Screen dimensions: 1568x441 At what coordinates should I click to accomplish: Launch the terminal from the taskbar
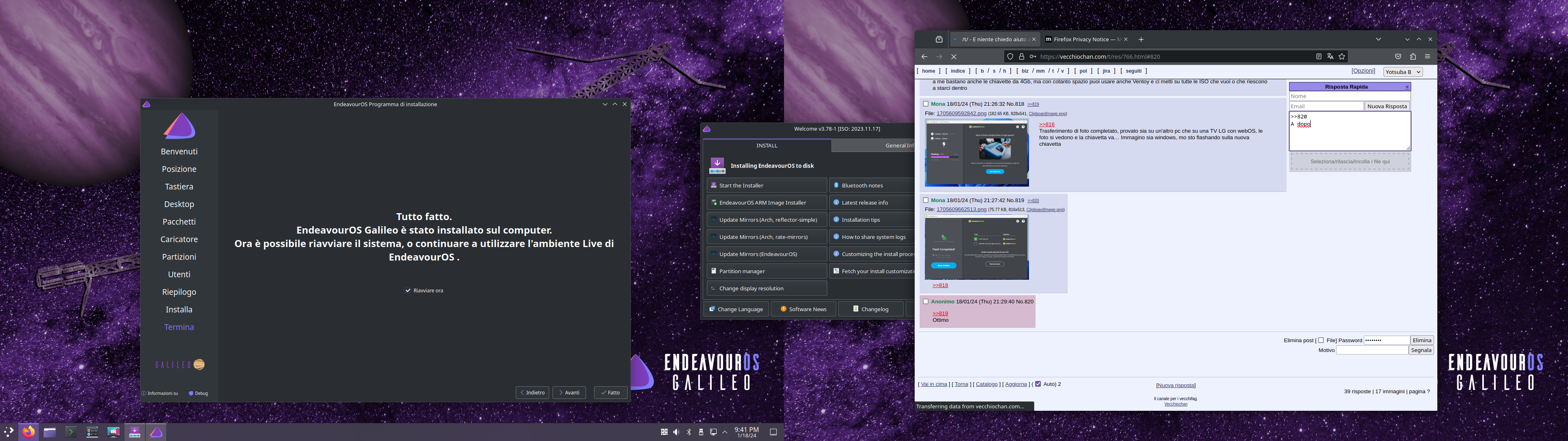(71, 432)
